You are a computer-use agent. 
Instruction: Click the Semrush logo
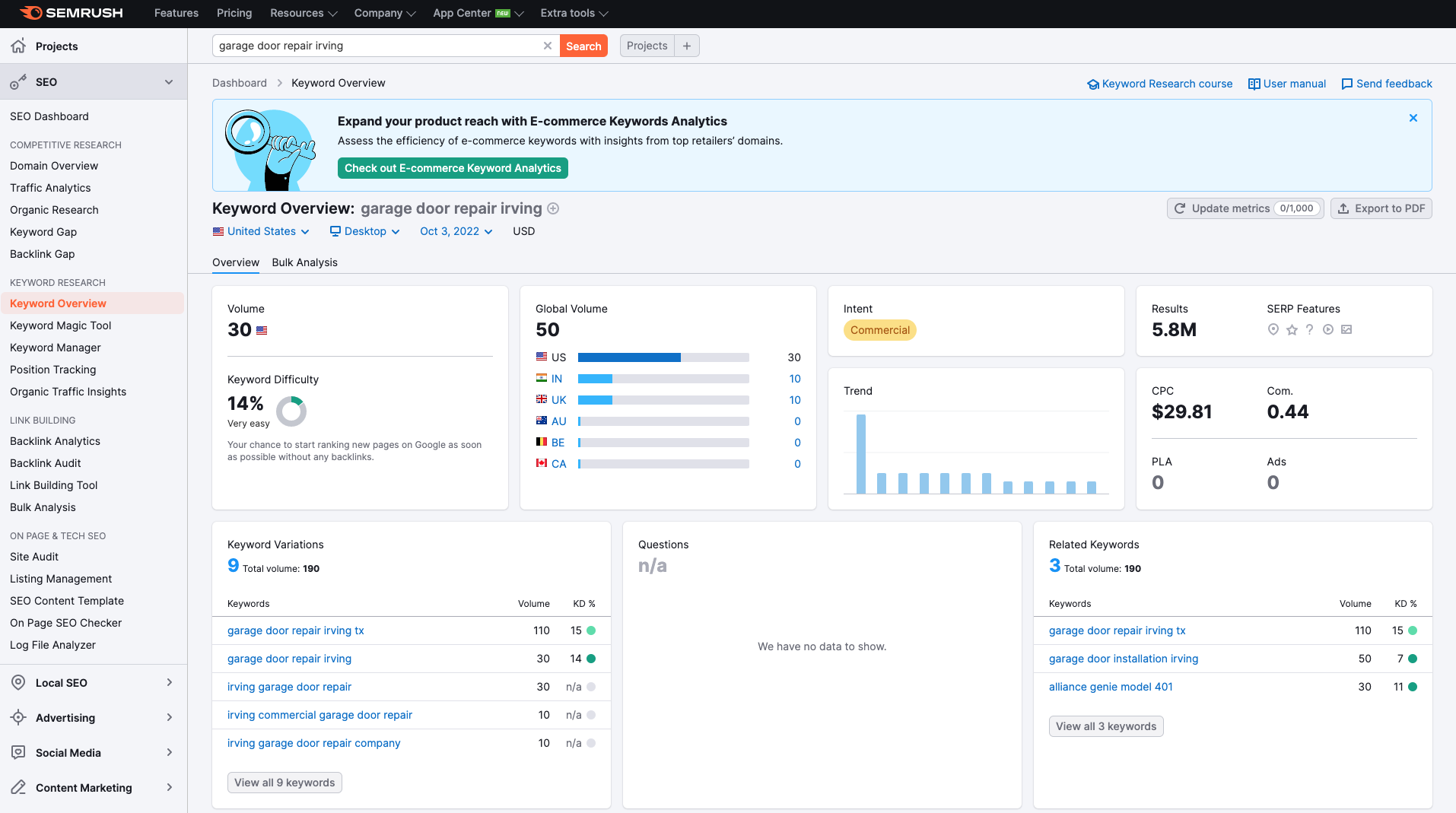click(x=71, y=13)
